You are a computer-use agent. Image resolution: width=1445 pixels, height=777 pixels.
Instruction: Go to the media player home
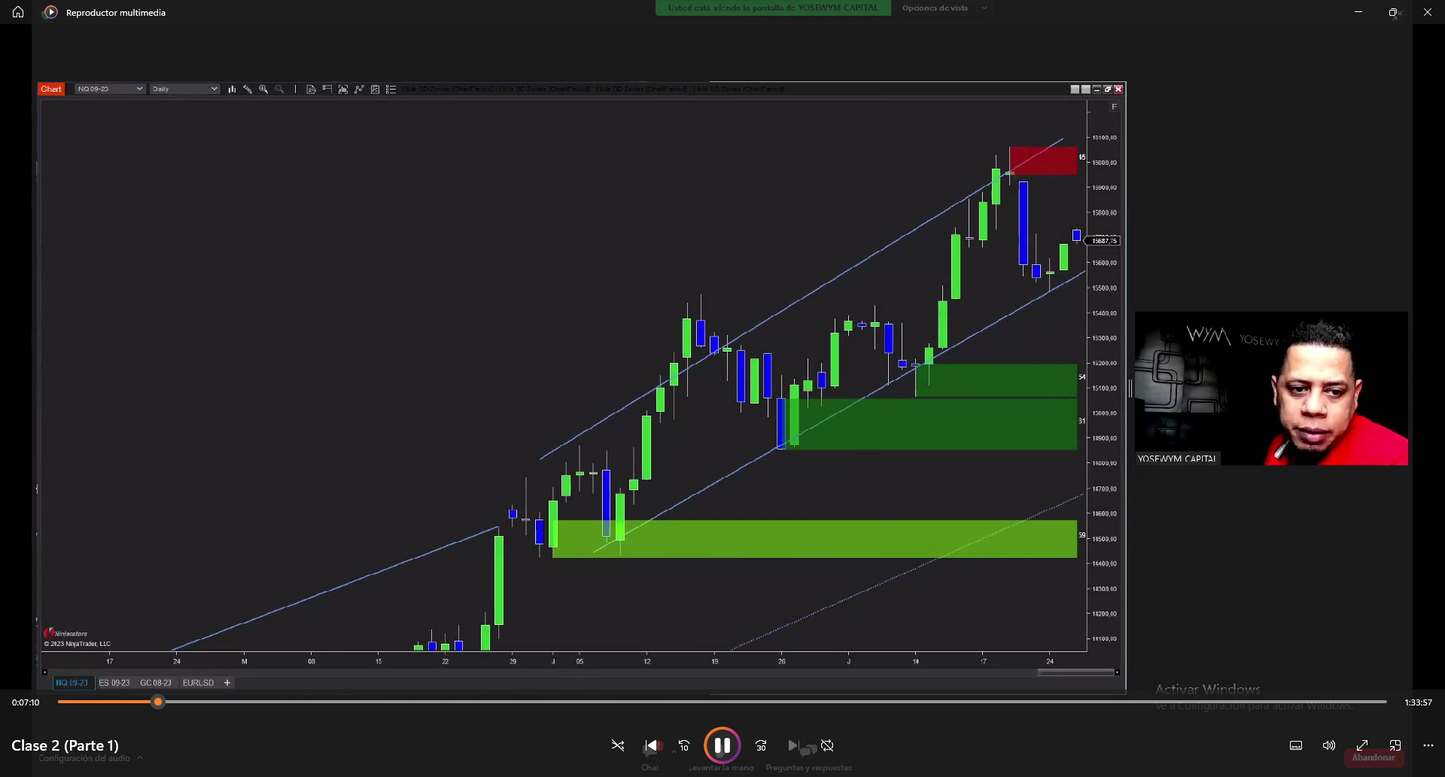coord(17,12)
